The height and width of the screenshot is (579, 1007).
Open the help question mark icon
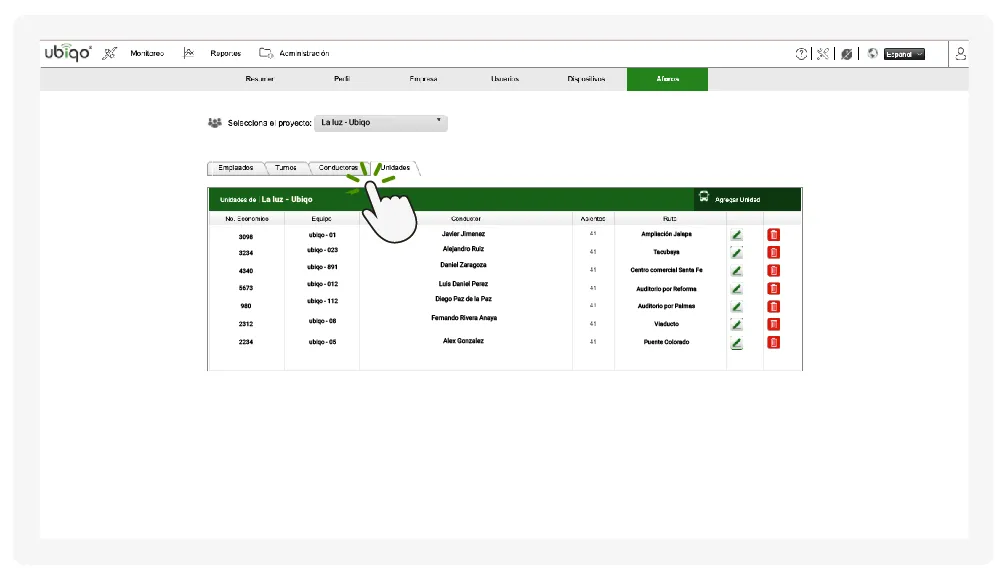coord(801,54)
